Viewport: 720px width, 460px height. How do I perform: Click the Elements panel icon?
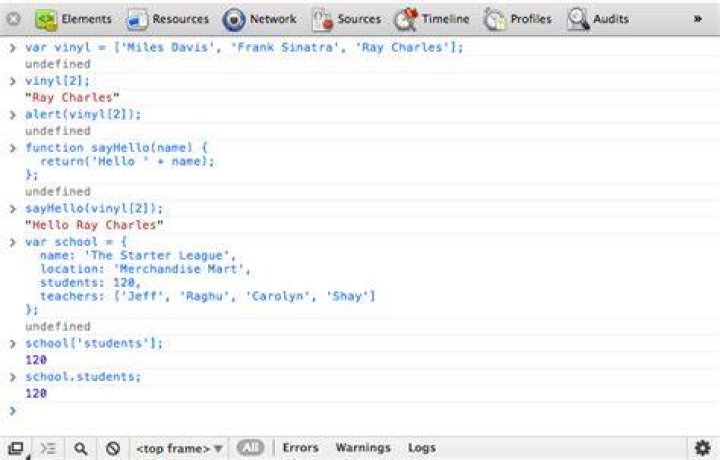click(46, 19)
